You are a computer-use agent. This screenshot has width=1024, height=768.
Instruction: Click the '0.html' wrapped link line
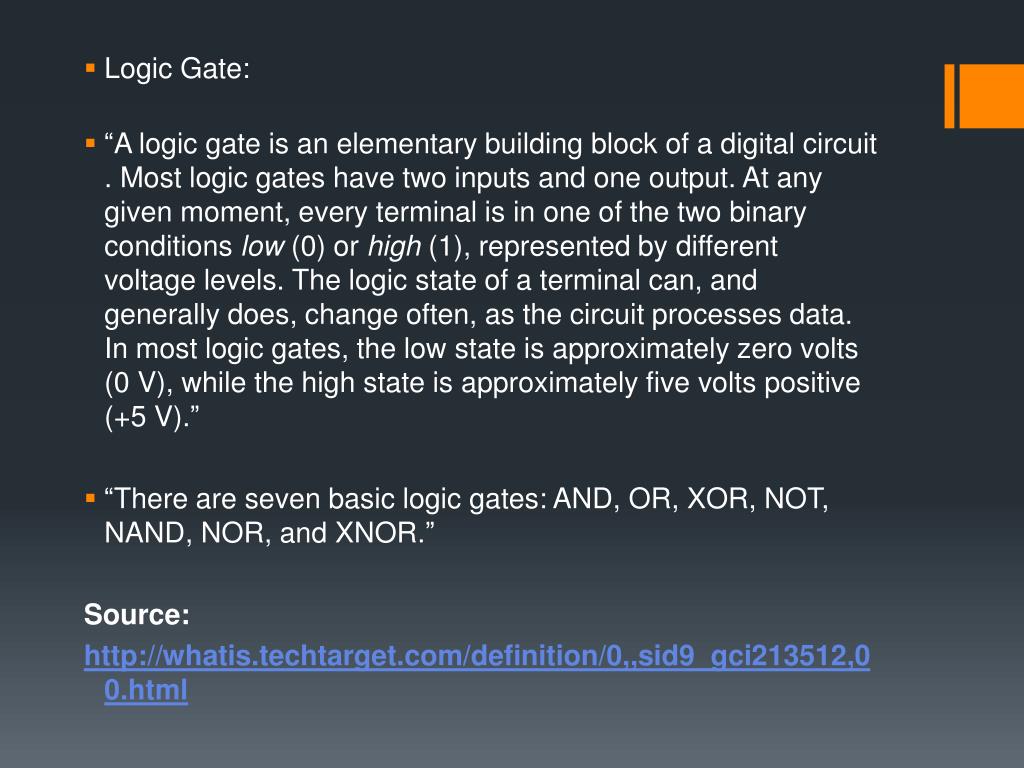point(146,690)
